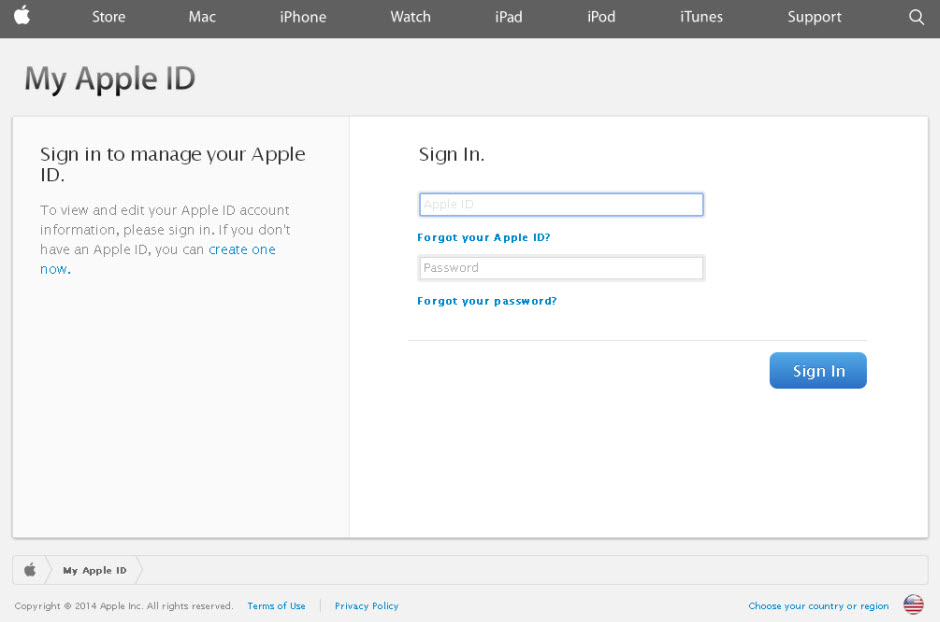The image size is (940, 622).
Task: Open the create one now link
Action: click(x=158, y=259)
